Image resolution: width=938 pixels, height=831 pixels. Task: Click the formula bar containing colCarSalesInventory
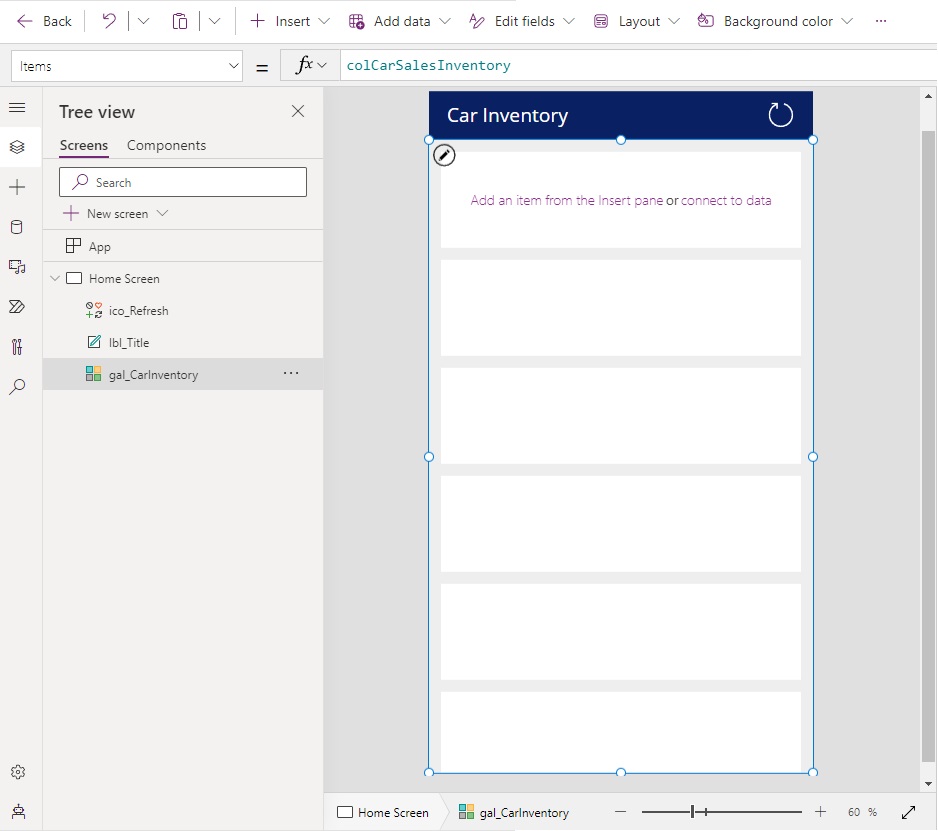[638, 65]
